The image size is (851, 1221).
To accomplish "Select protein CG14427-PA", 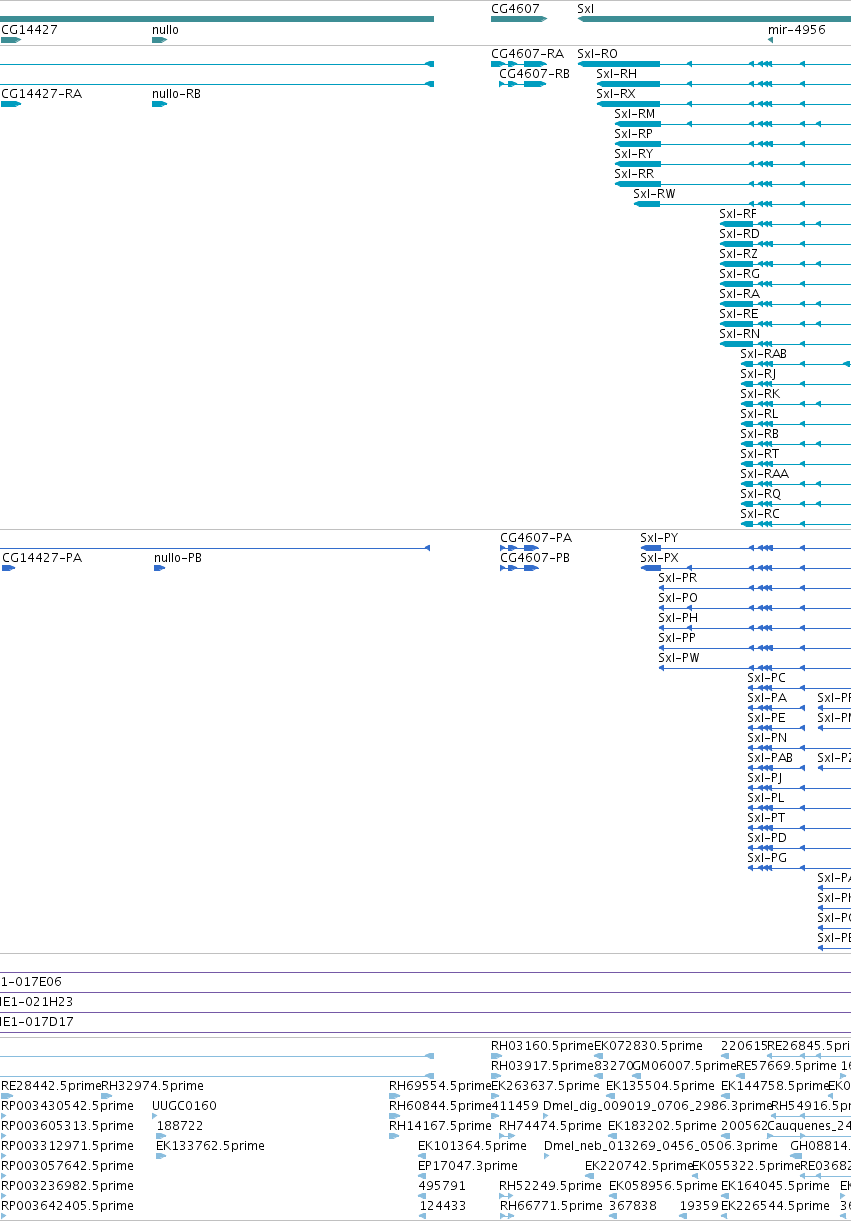I will pos(42,558).
